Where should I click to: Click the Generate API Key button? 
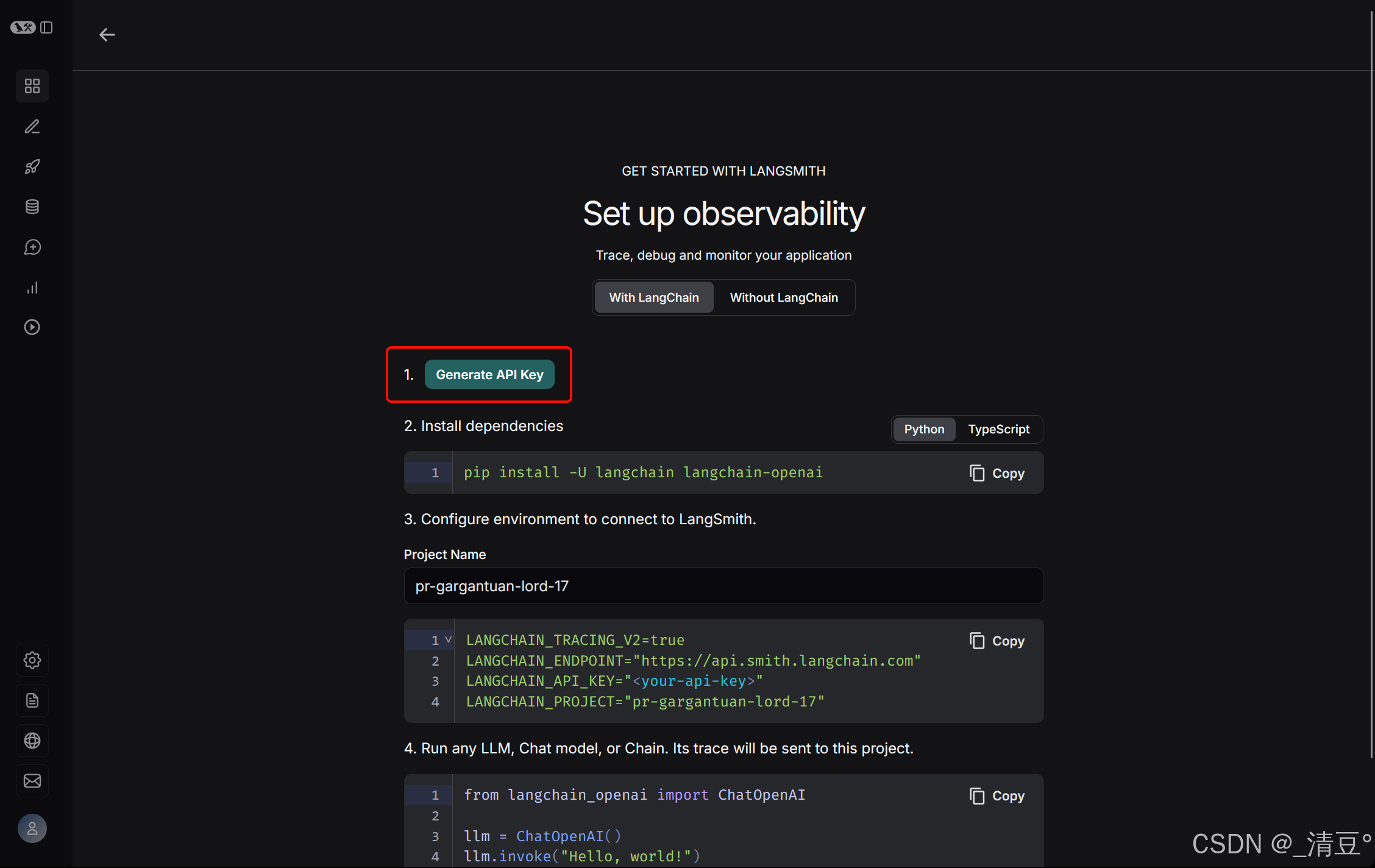click(489, 374)
